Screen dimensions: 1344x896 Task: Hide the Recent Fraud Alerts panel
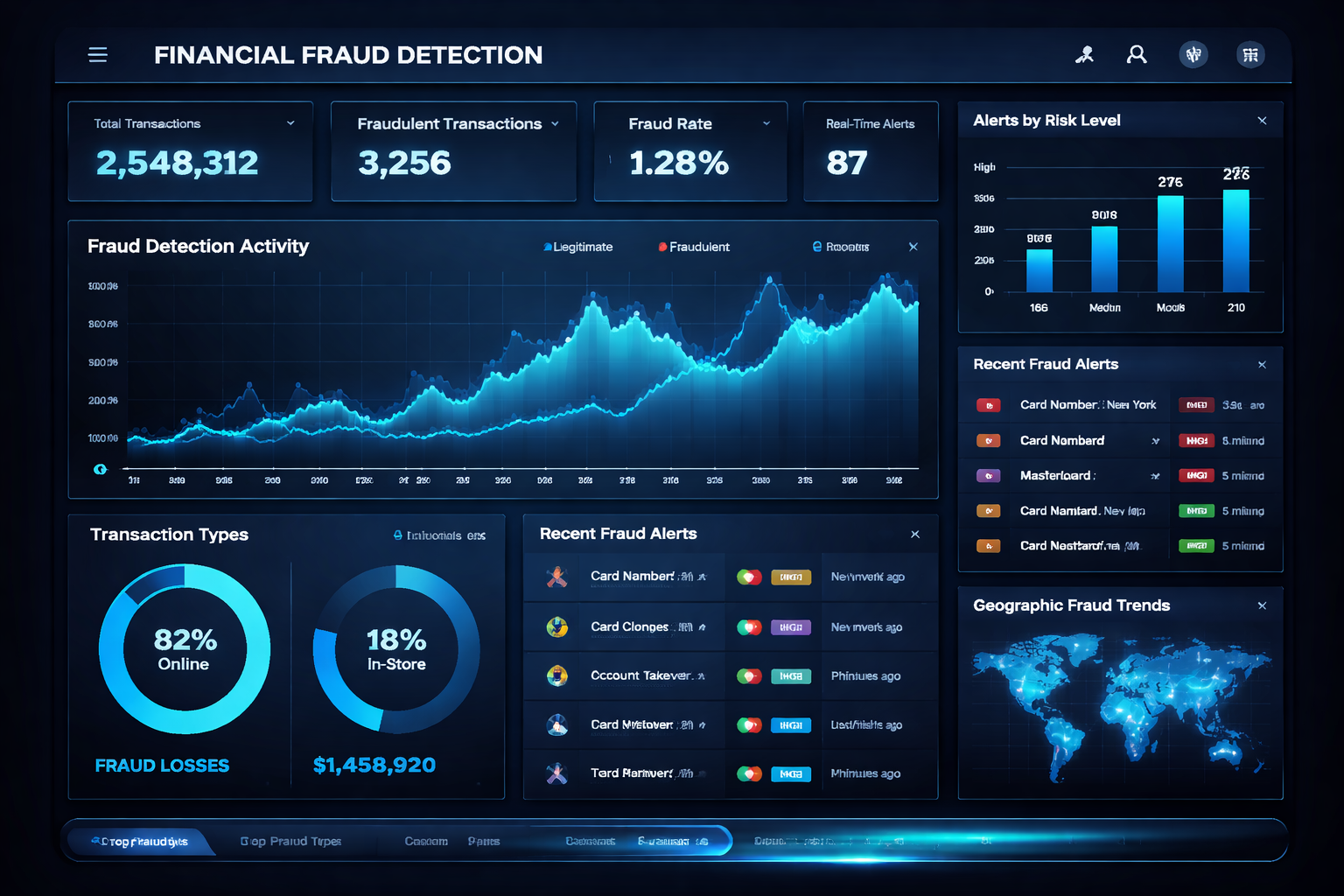click(x=914, y=534)
